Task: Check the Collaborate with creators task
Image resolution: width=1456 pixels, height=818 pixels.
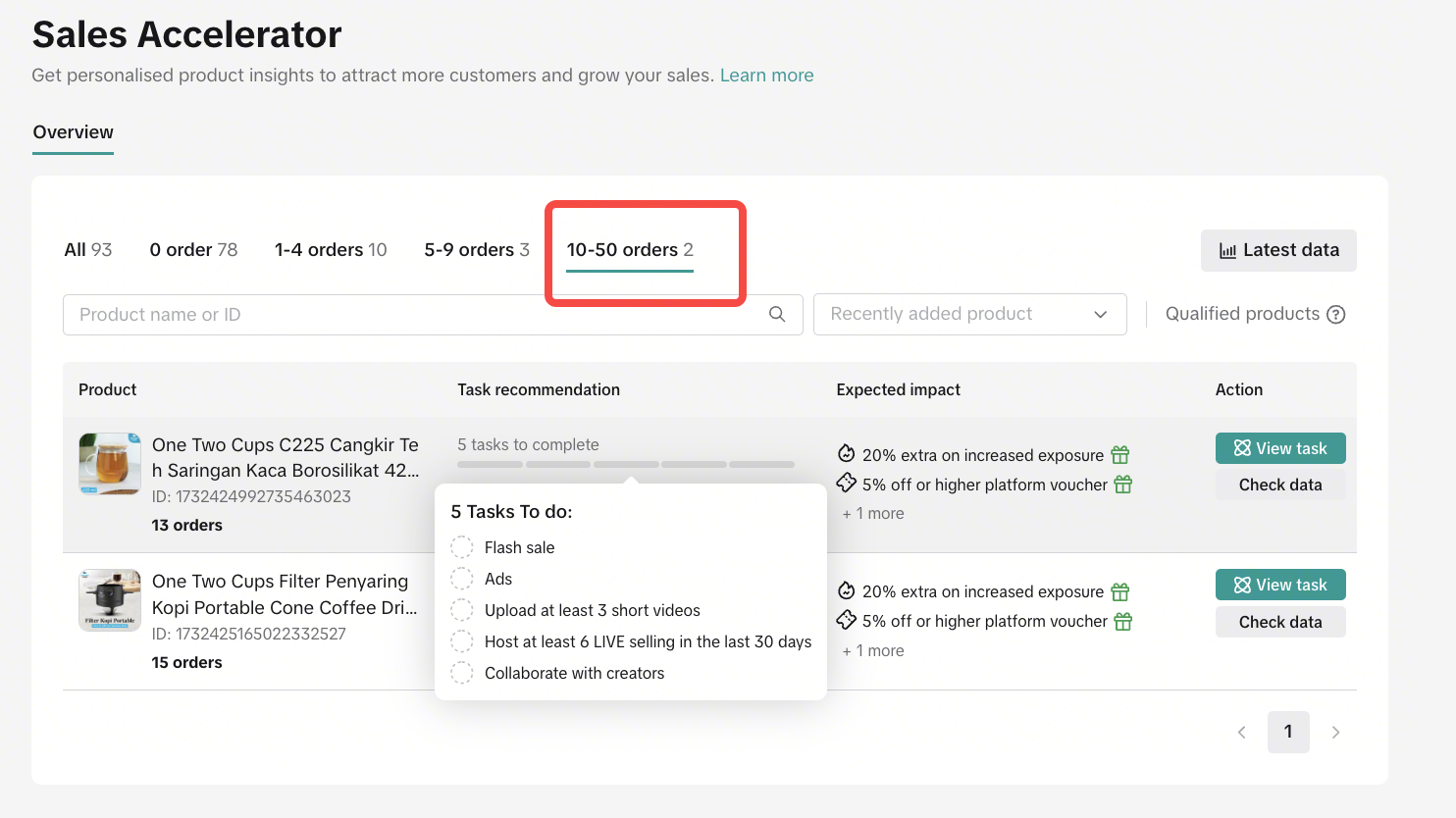Action: 461,673
